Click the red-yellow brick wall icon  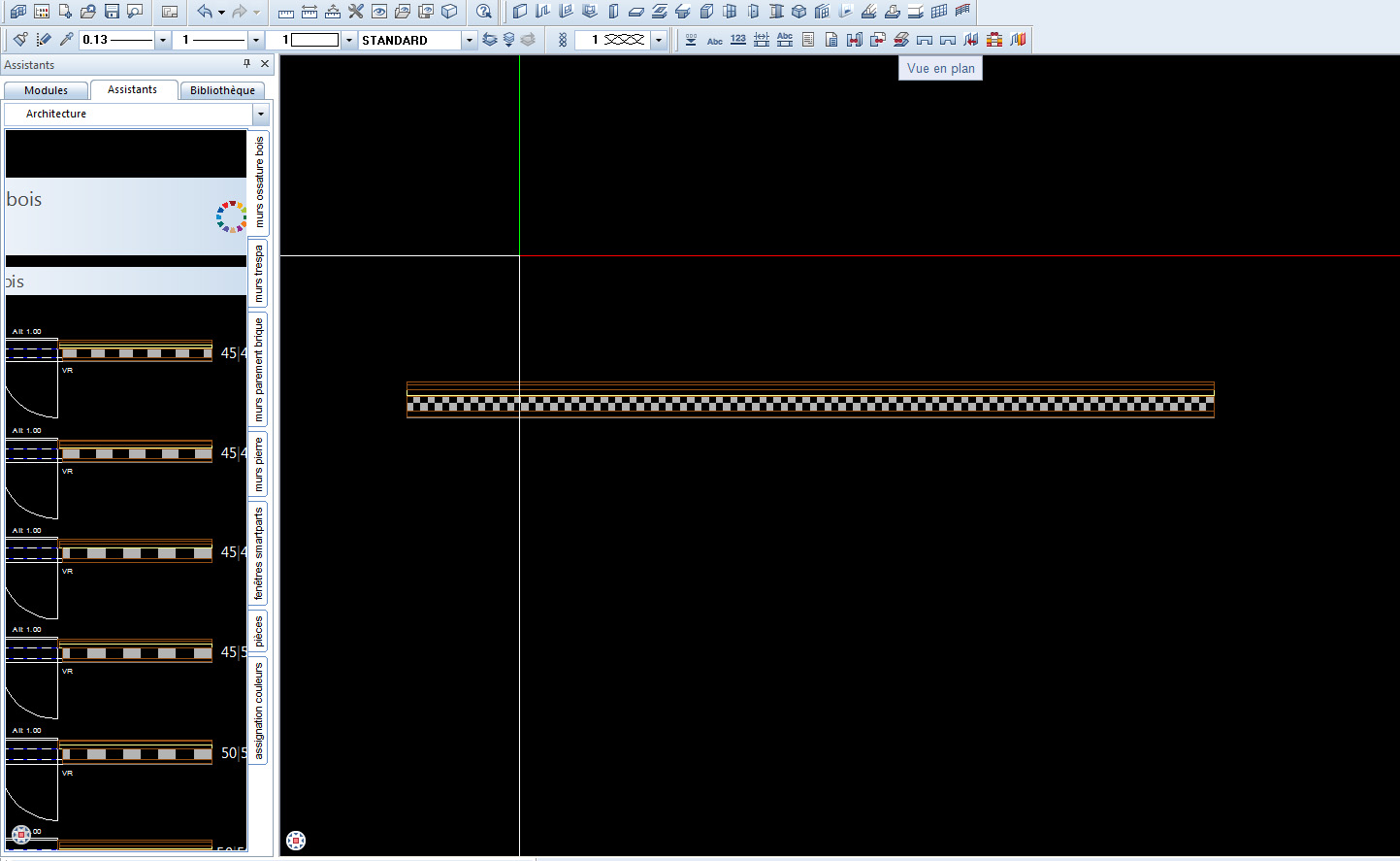click(994, 40)
